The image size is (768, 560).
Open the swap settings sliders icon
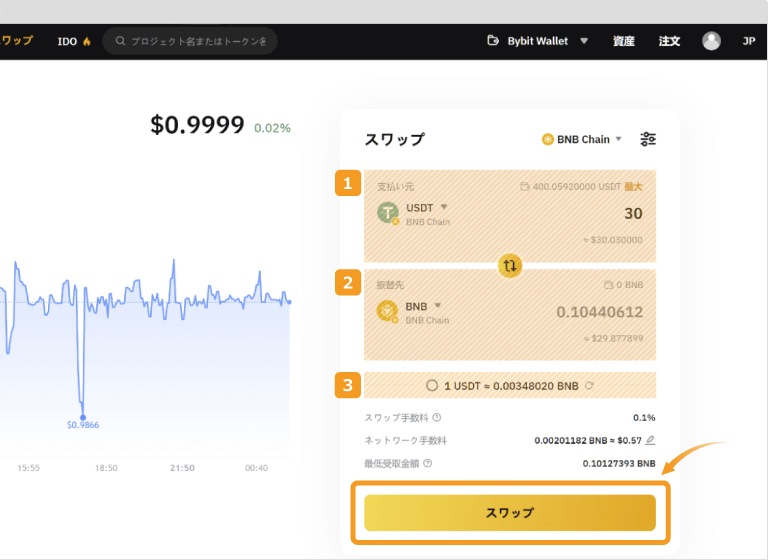click(648, 139)
